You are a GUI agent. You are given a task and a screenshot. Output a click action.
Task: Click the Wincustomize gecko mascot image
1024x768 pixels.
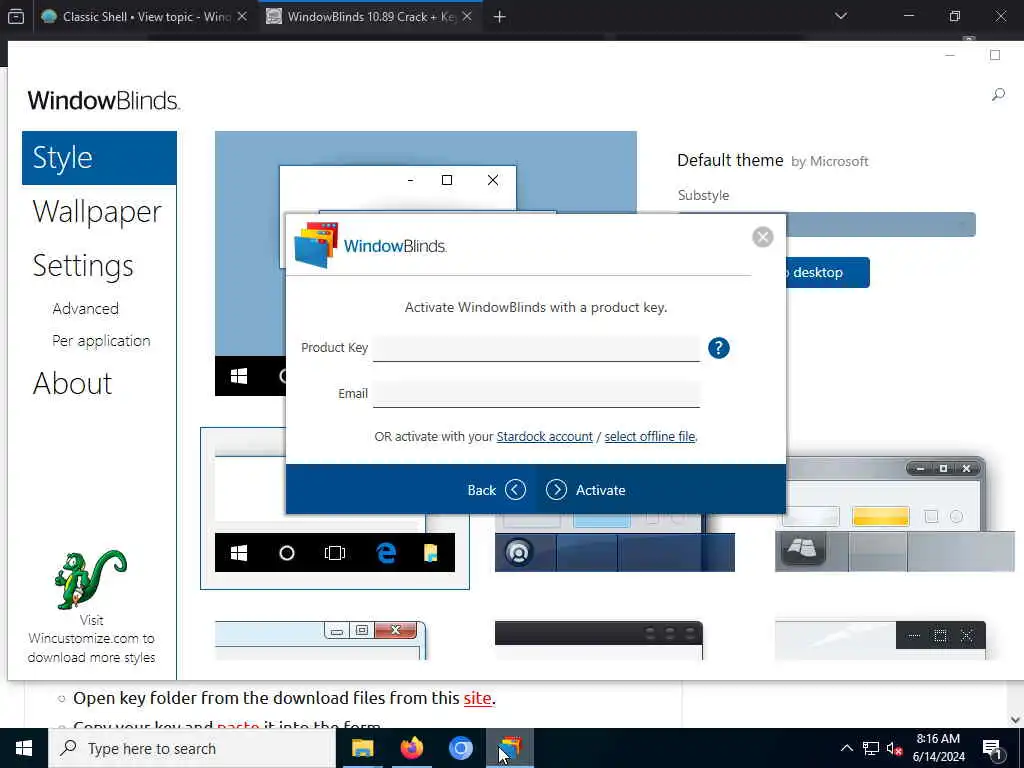[x=90, y=579]
